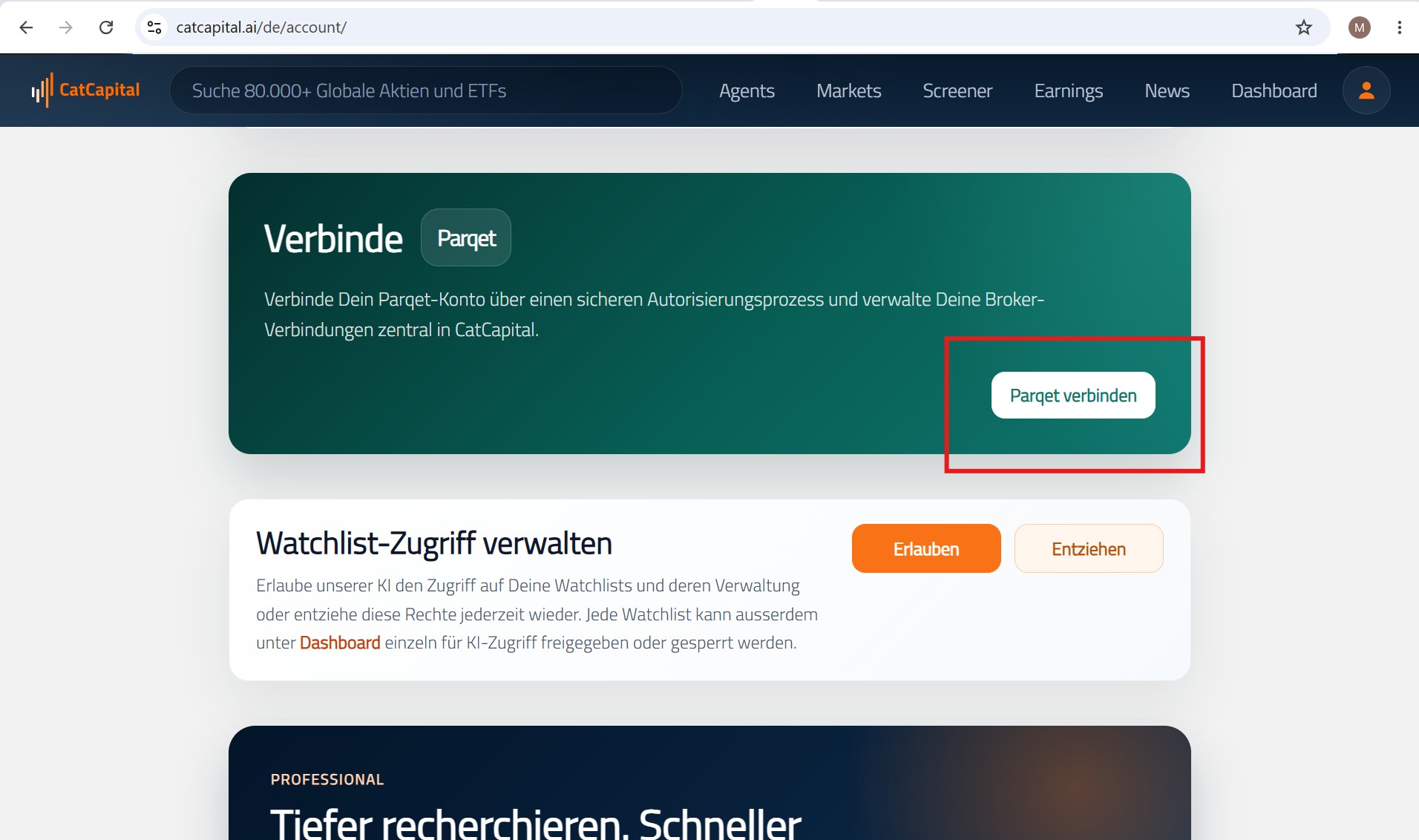View site information icon in address bar
The image size is (1419, 840).
point(154,27)
